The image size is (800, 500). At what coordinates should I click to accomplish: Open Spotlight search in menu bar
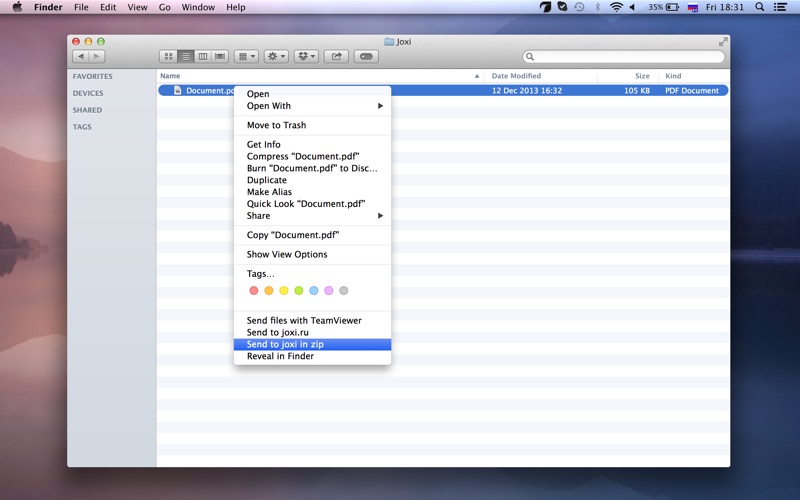(760, 7)
